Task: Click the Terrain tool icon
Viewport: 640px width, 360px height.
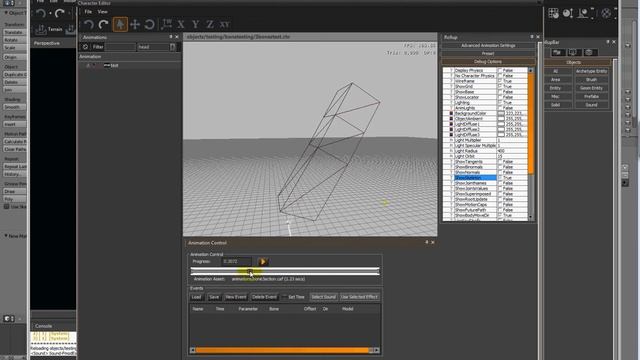Action: (x=40, y=29)
